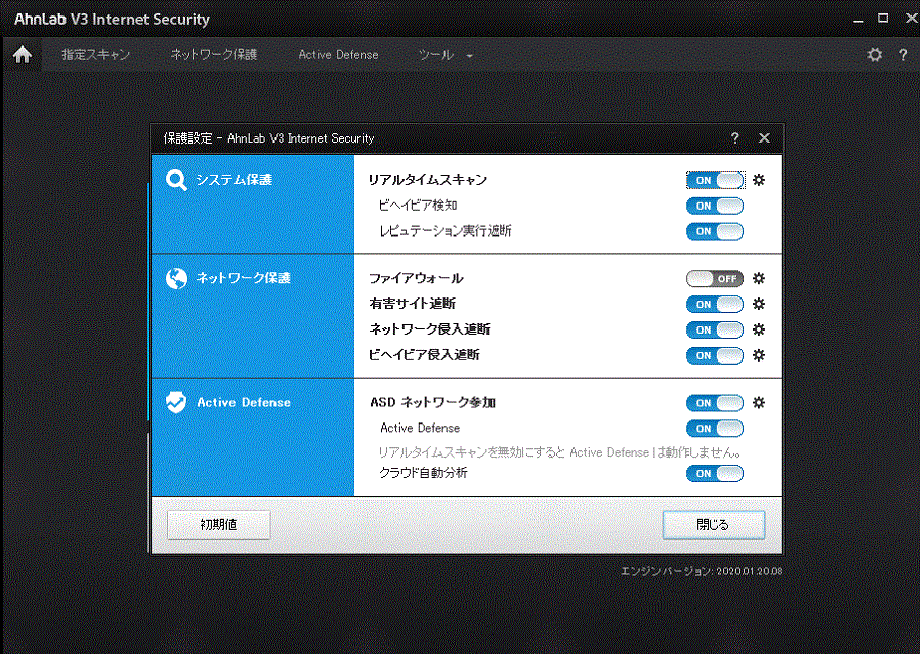Click ファイアウォール label text
This screenshot has width=920, height=654.
tap(416, 278)
